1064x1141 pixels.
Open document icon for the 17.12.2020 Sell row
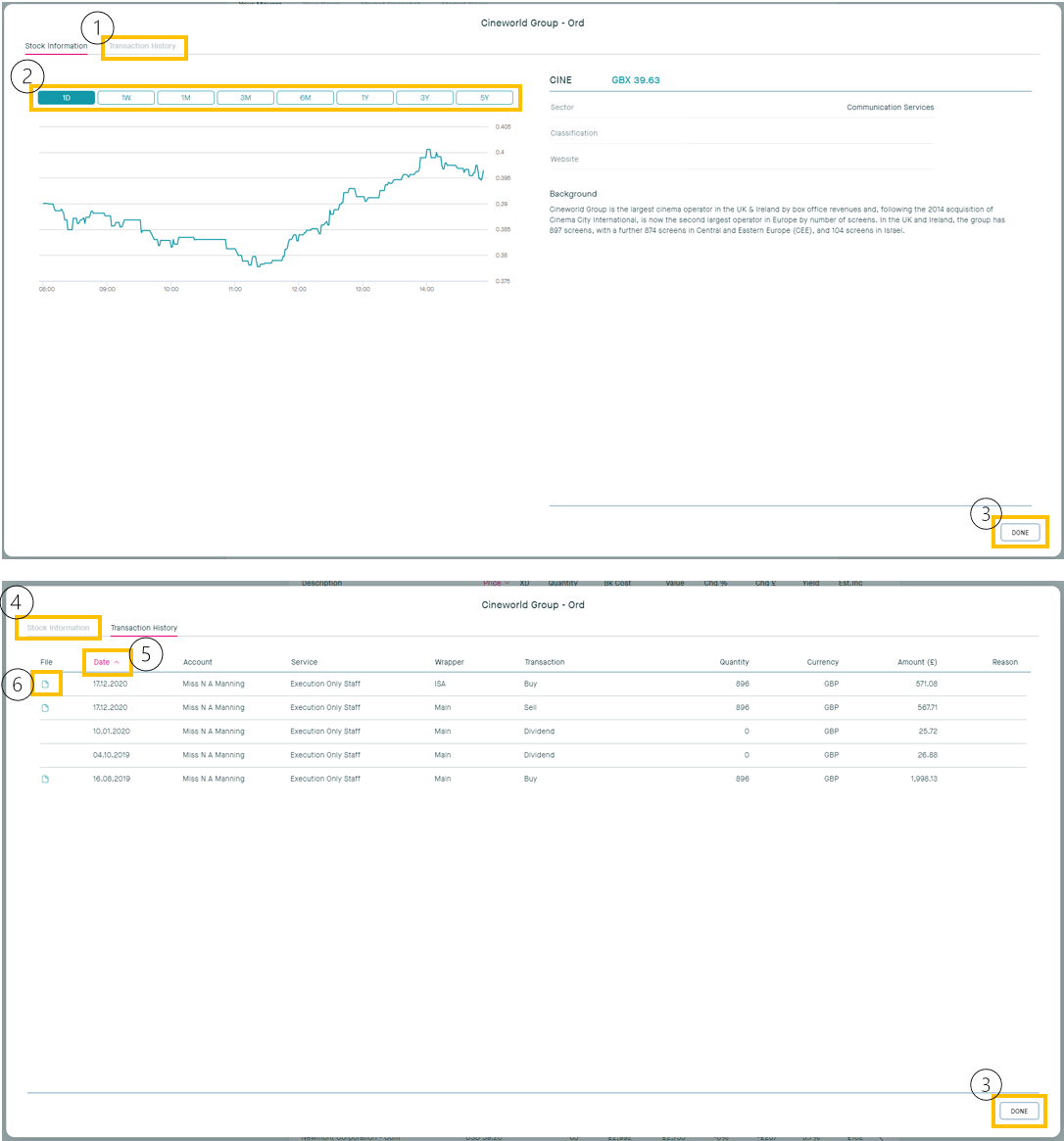(x=45, y=707)
